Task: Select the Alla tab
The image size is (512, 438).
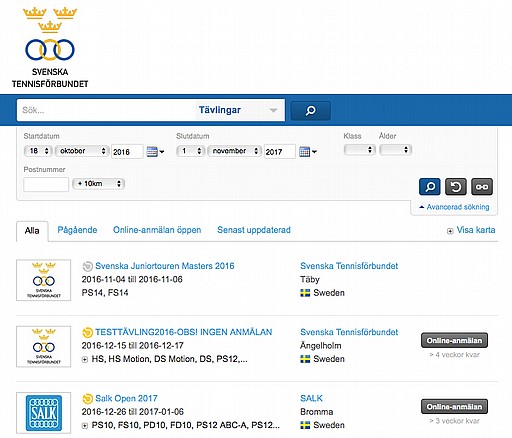Action: pyautogui.click(x=32, y=231)
